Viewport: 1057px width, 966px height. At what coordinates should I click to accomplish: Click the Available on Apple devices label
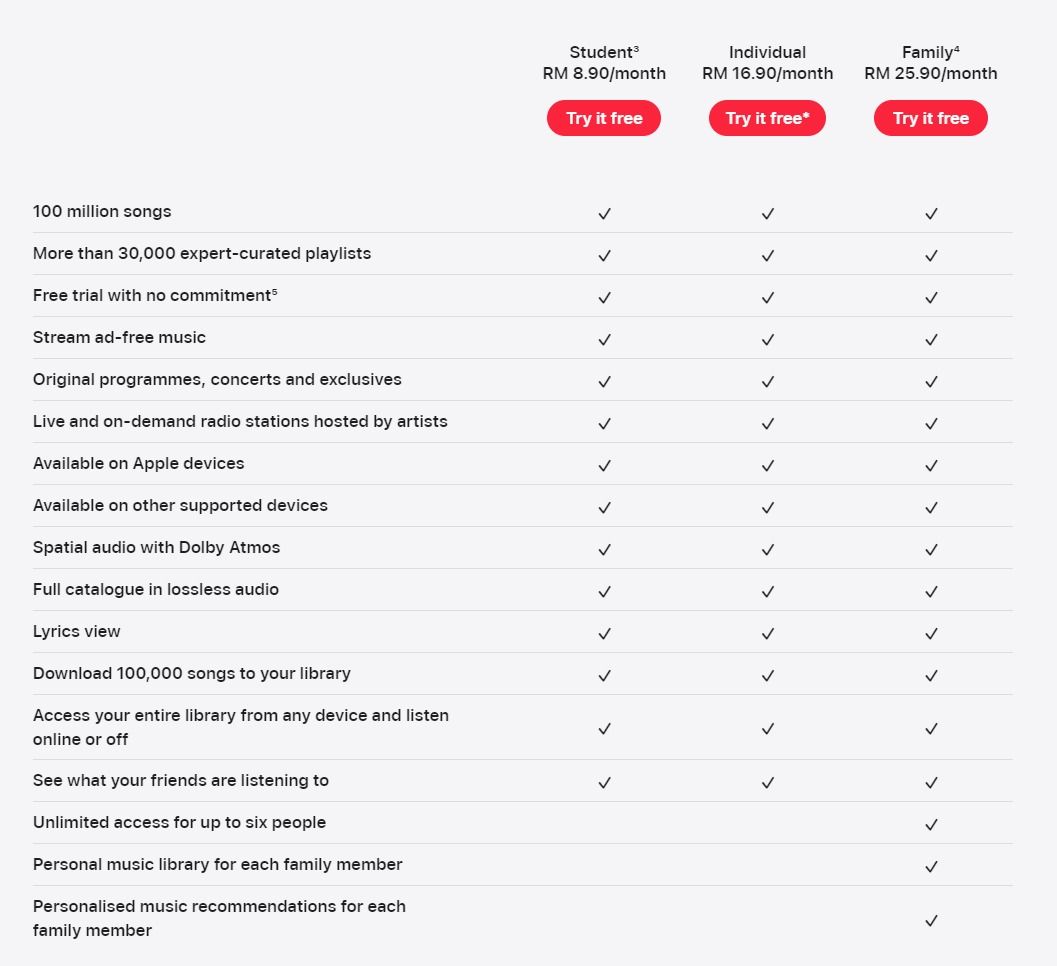tap(138, 463)
